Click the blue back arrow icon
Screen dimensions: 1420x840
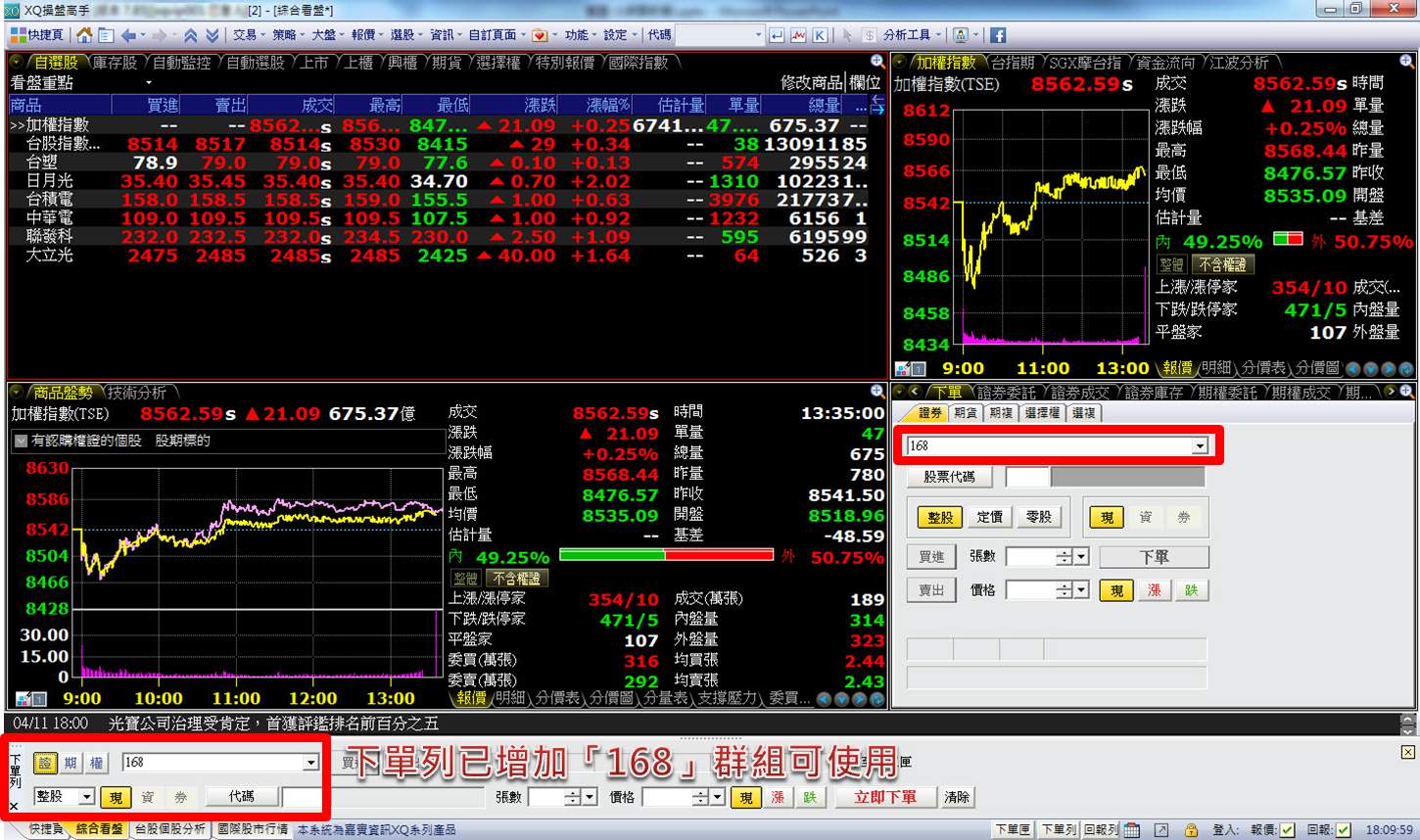click(x=128, y=35)
